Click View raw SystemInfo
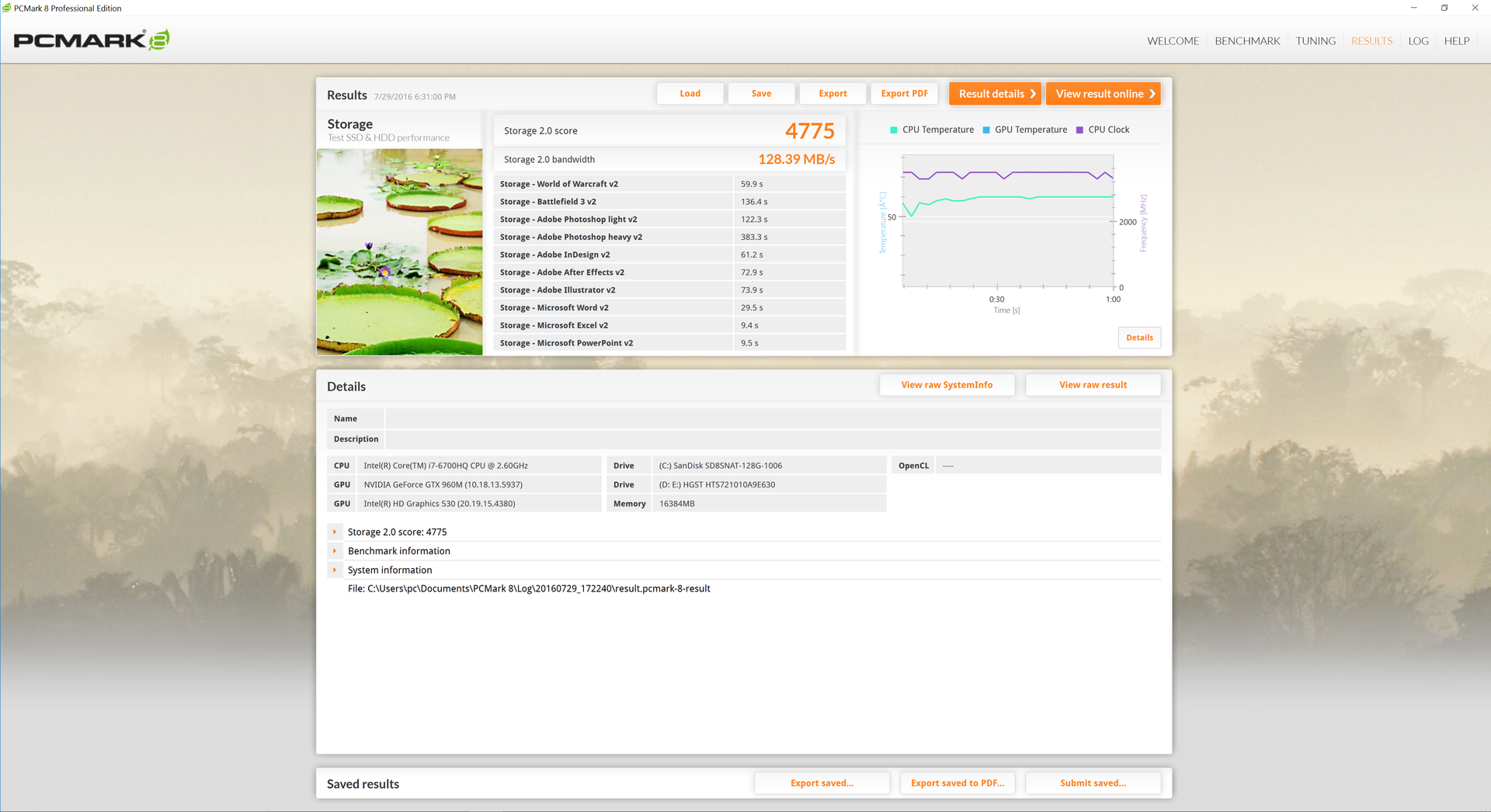 [947, 385]
